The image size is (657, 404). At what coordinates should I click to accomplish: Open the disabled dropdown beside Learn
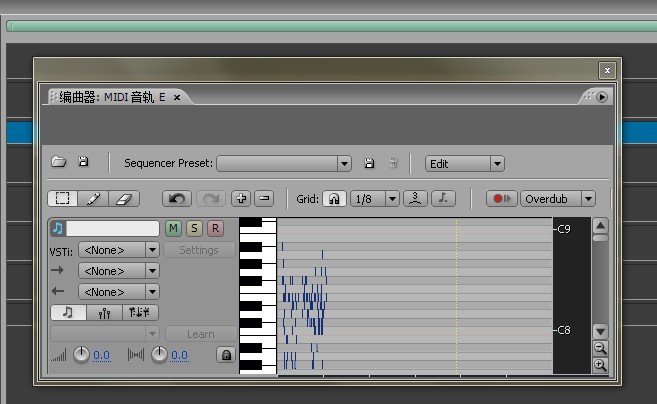point(105,334)
